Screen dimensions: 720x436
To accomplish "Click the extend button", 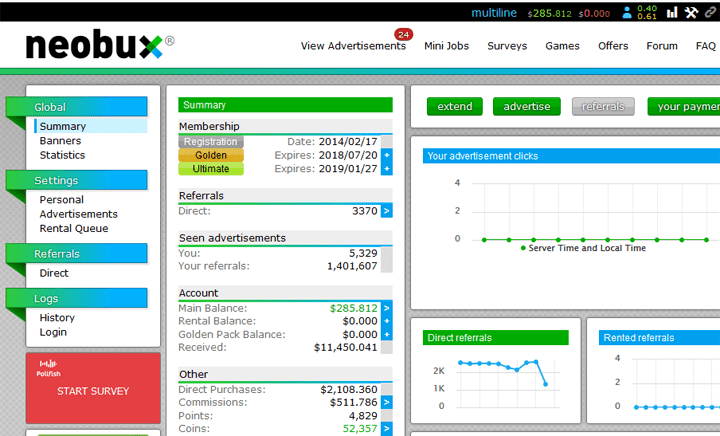I will 455,106.
